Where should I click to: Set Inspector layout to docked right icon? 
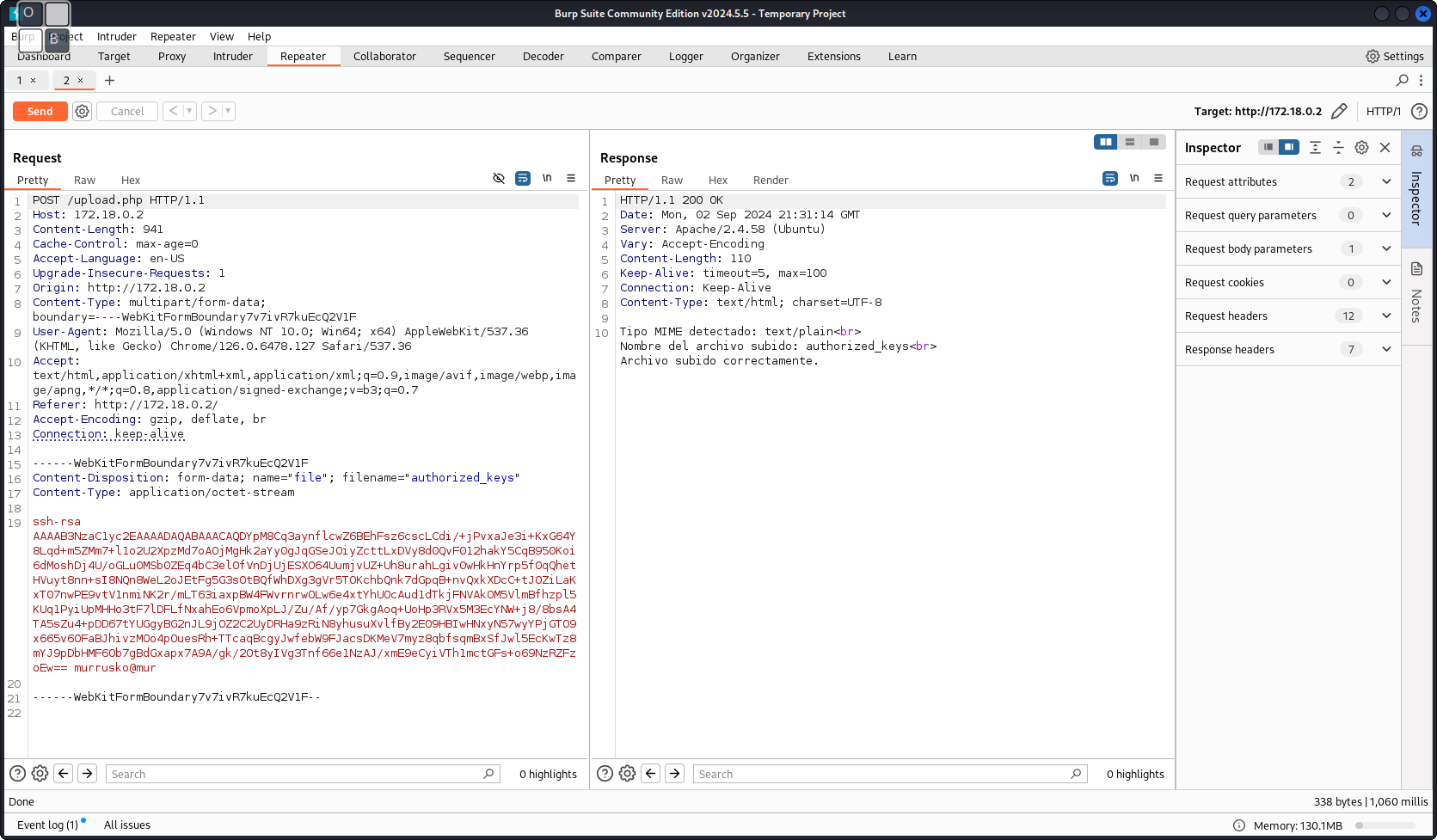click(x=1289, y=147)
